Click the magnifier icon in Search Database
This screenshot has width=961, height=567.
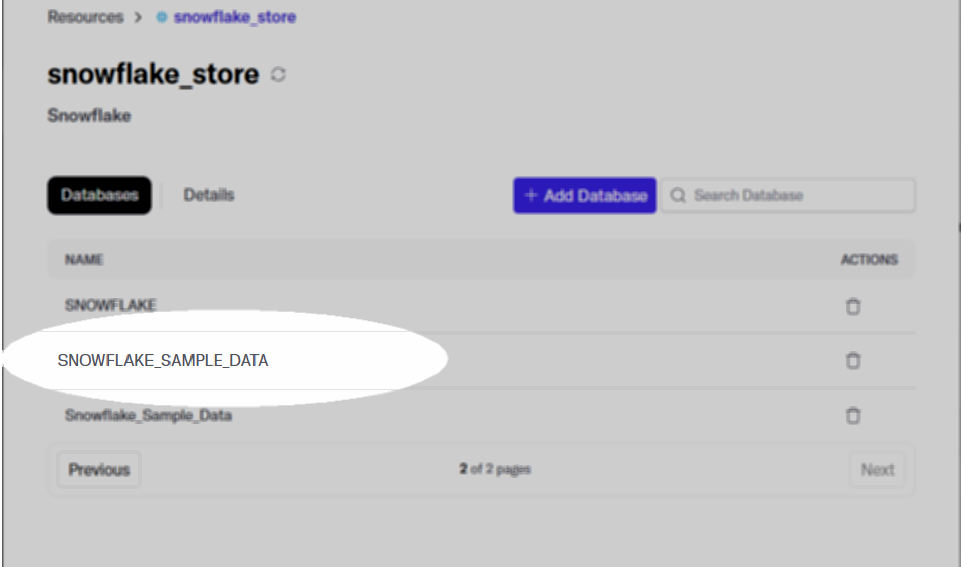[678, 196]
